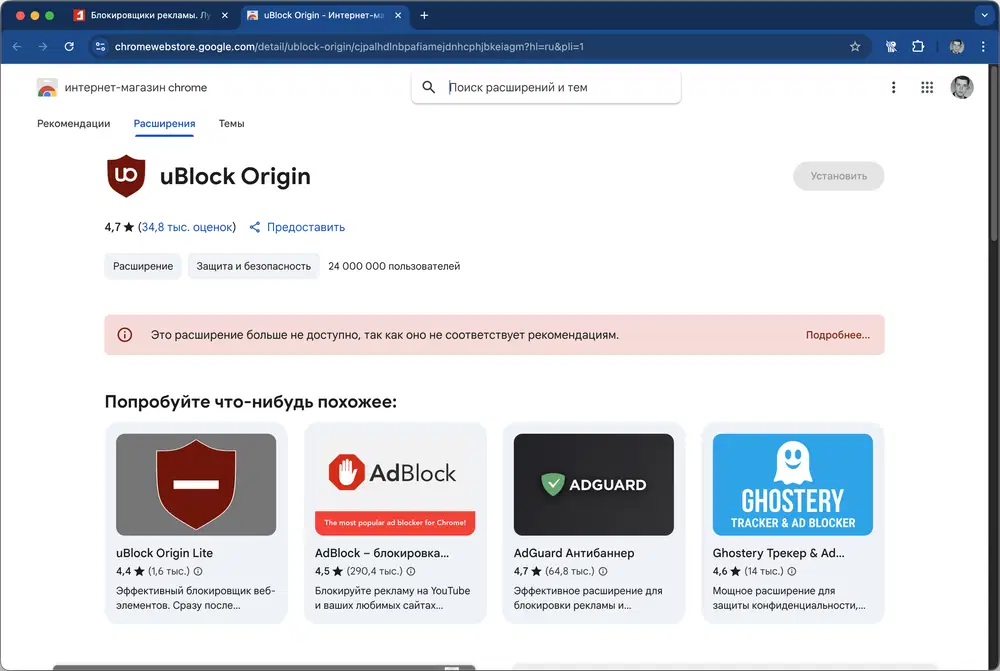This screenshot has width=1000, height=671.
Task: Click the search magnifier icon
Action: tap(429, 87)
